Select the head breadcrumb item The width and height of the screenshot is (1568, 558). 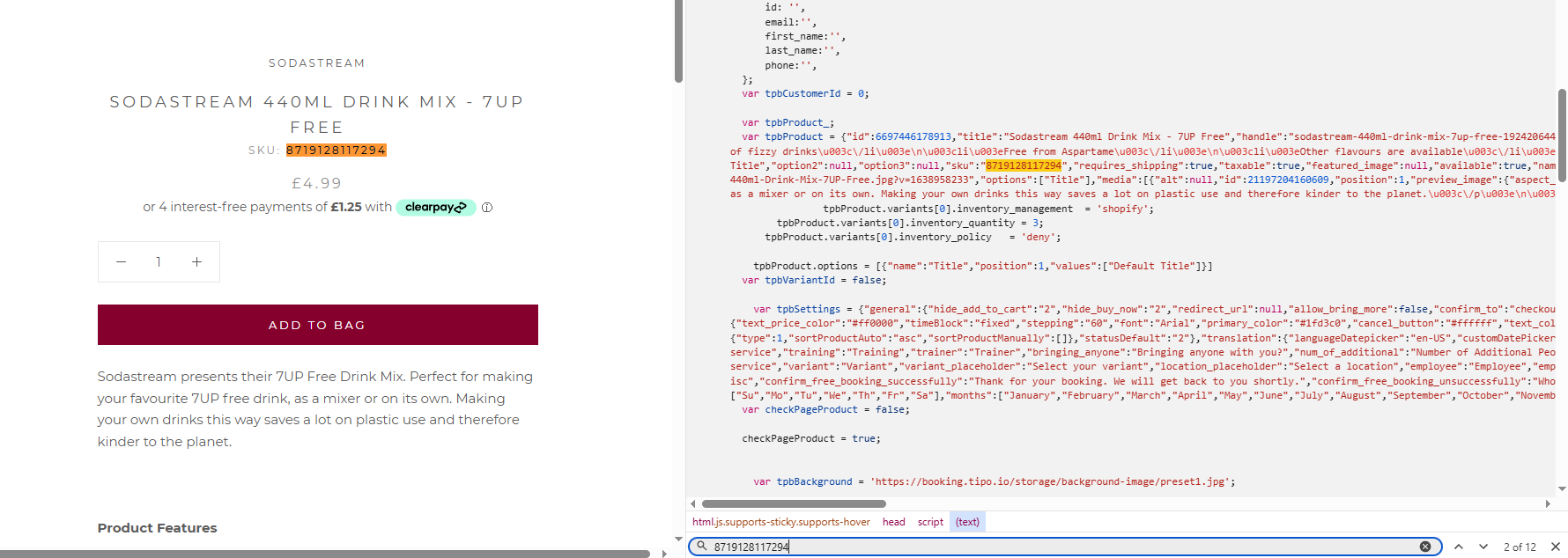pos(894,522)
